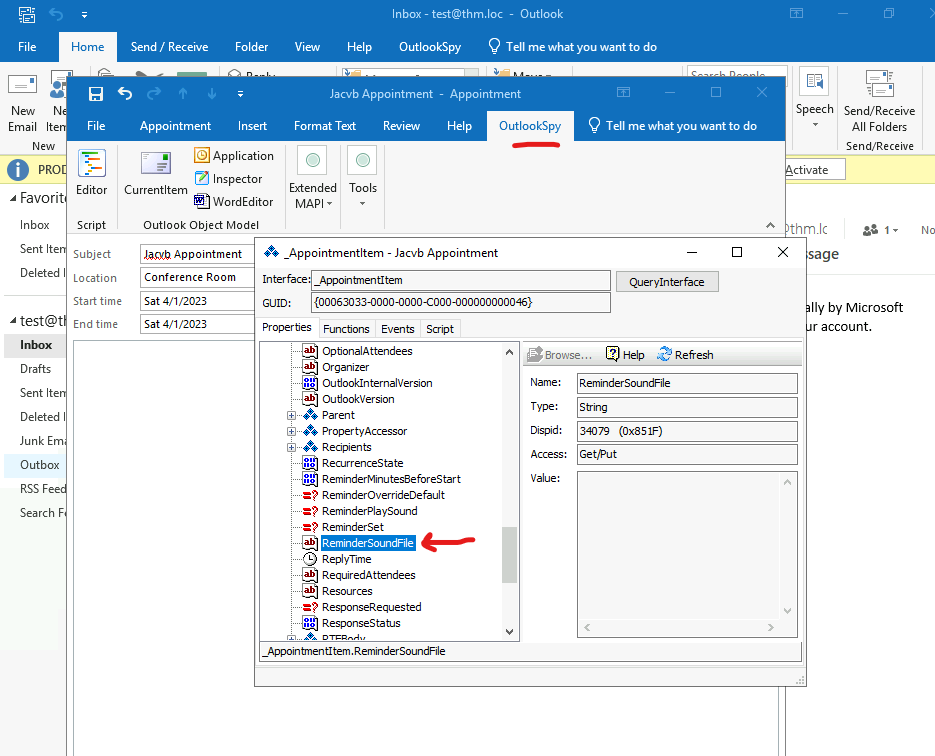Undo using the appointment toolbar arrow
The height and width of the screenshot is (756, 935).
[125, 94]
